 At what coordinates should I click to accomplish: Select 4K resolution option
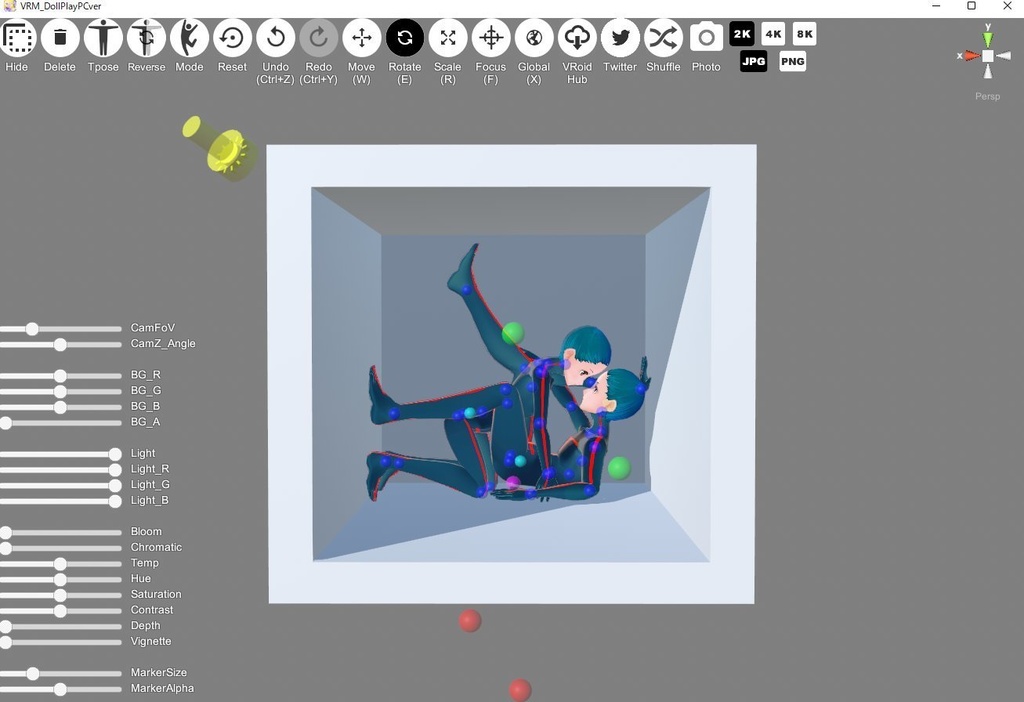click(773, 34)
